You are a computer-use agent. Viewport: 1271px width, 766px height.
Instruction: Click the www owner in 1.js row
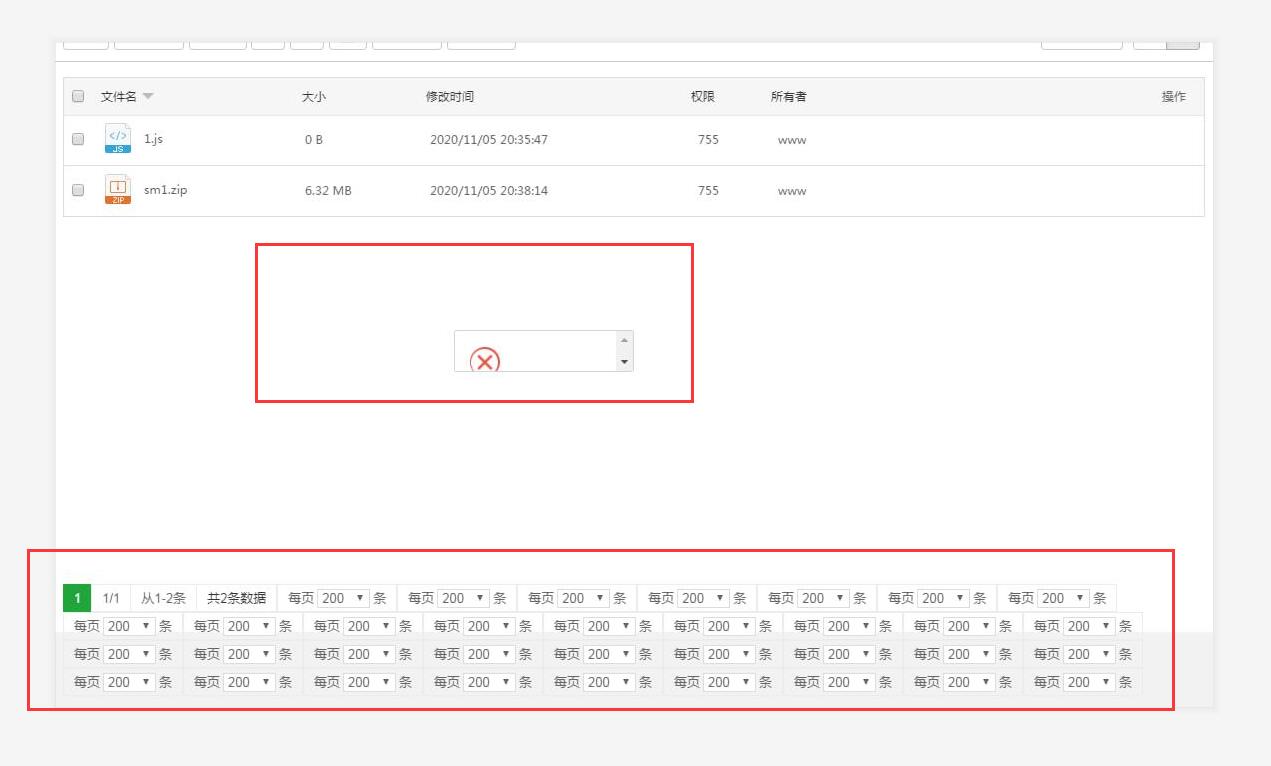[x=792, y=140]
